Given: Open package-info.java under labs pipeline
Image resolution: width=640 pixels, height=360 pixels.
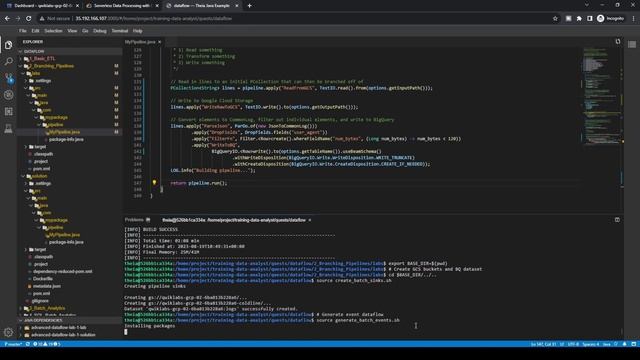Looking at the screenshot, I should click(66, 139).
